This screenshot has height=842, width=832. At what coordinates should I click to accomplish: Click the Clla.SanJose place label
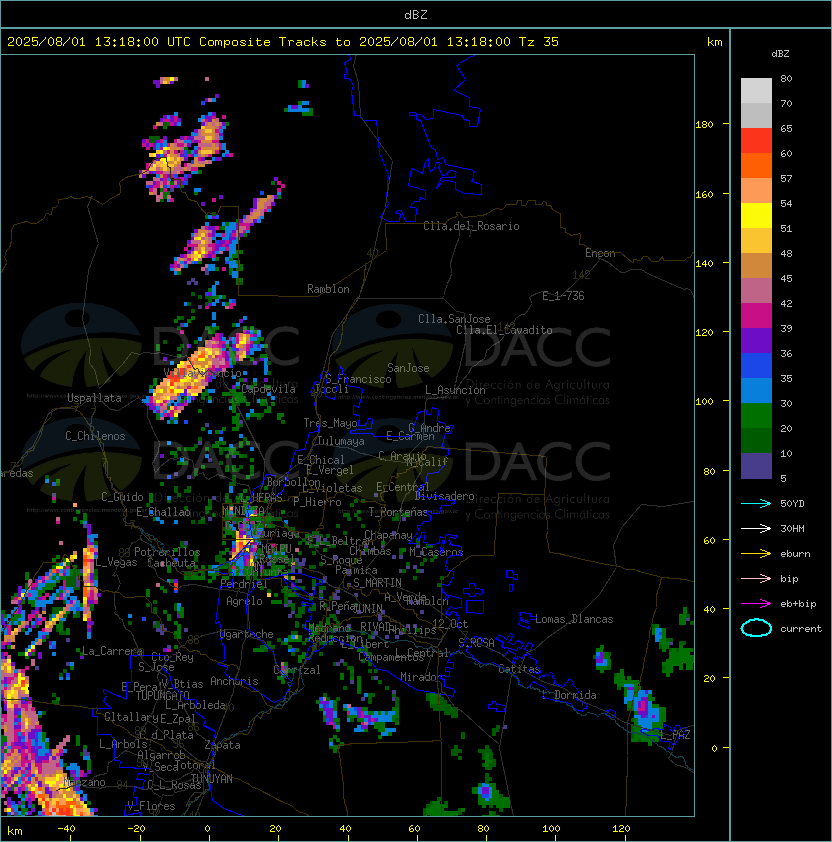(x=454, y=319)
